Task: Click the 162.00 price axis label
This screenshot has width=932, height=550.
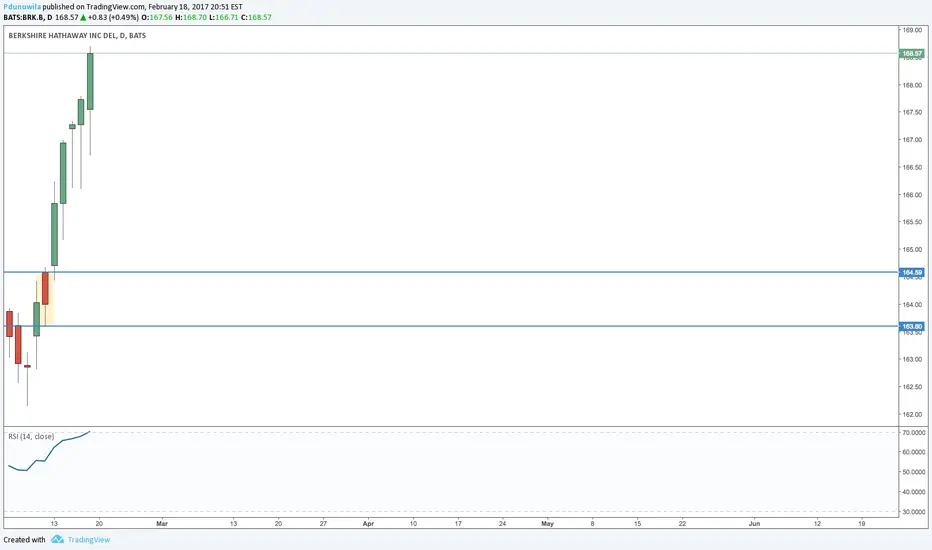Action: pyautogui.click(x=912, y=415)
